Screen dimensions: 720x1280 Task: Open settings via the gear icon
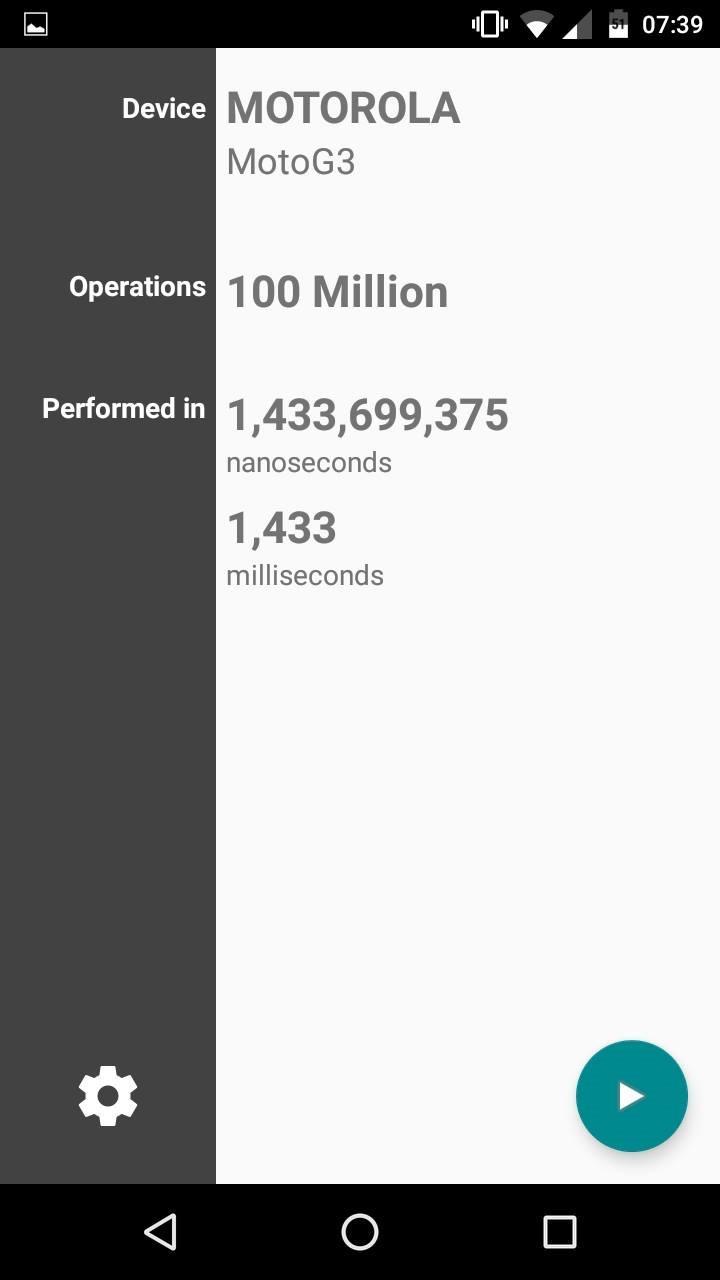tap(108, 1096)
